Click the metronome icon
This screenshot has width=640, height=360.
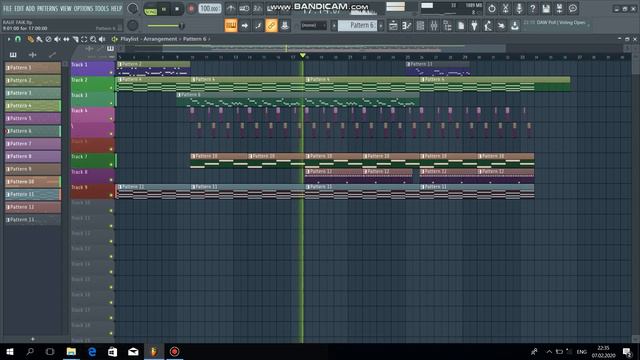[x=231, y=9]
